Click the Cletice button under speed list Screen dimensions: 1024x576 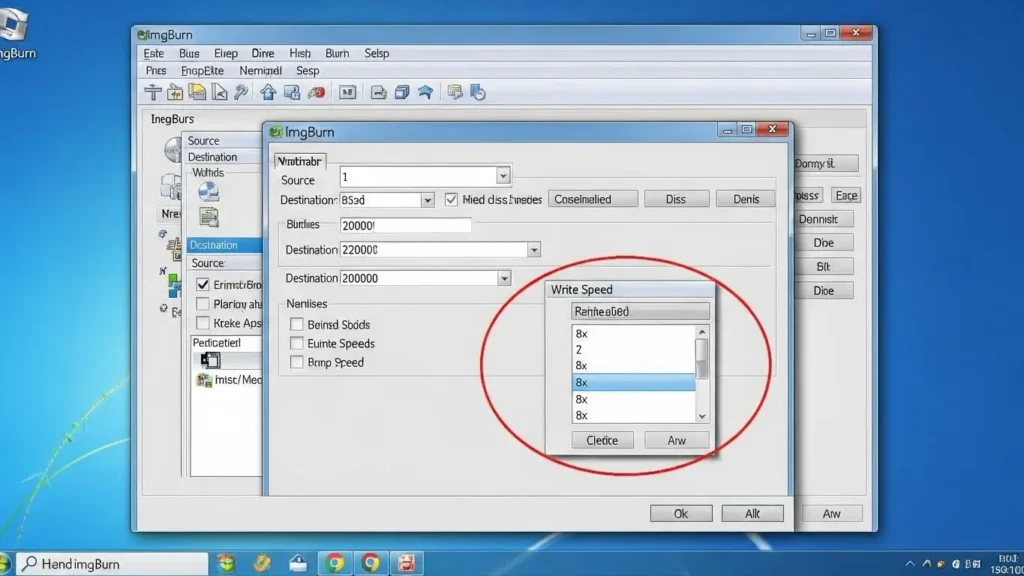(x=602, y=440)
